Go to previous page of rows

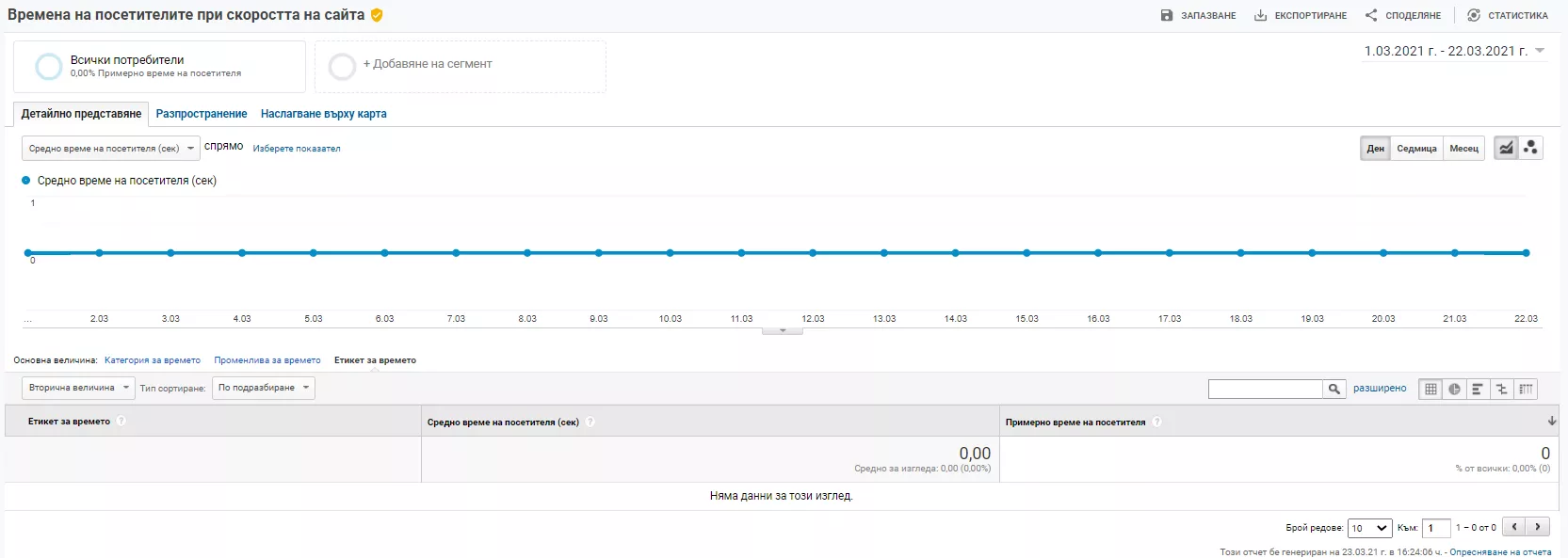pyautogui.click(x=1514, y=527)
